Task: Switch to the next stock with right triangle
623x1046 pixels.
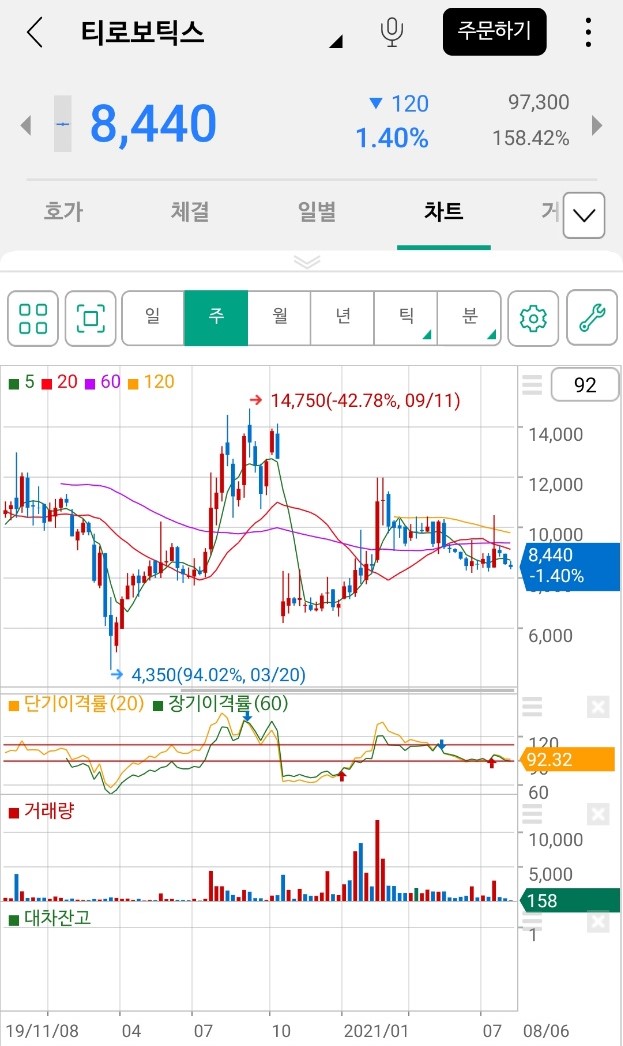Action: point(597,125)
